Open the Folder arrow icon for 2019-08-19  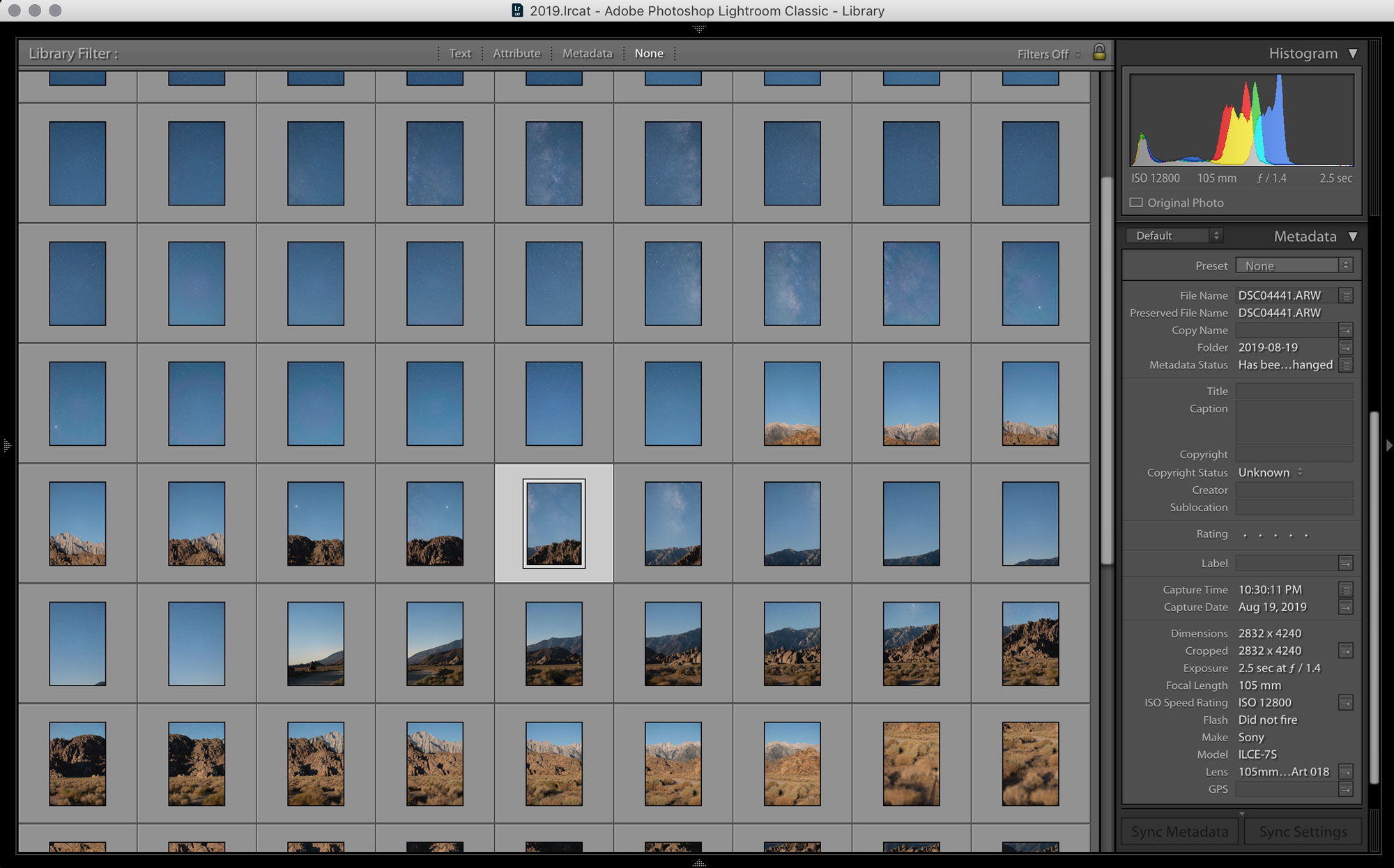click(1346, 348)
